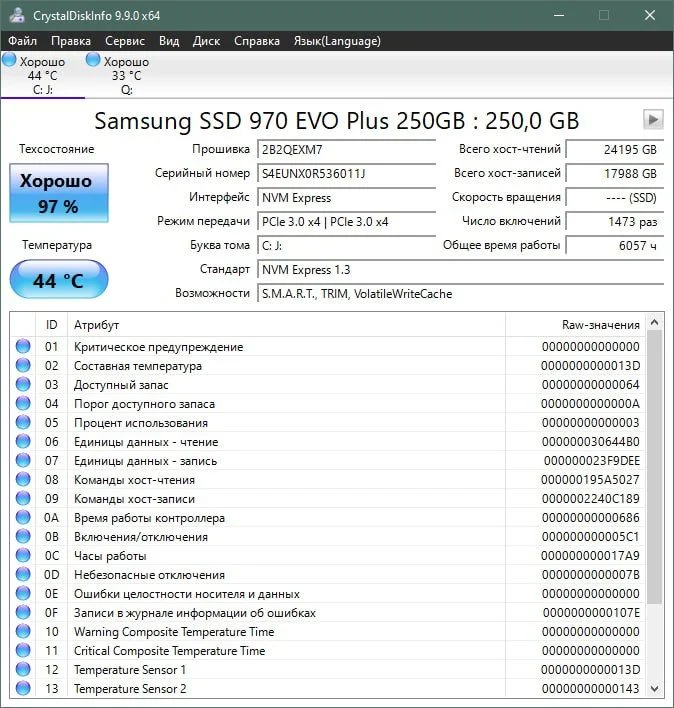Click the attribute list scrollbar thumb
Screen dimensions: 674x708
pos(655,466)
